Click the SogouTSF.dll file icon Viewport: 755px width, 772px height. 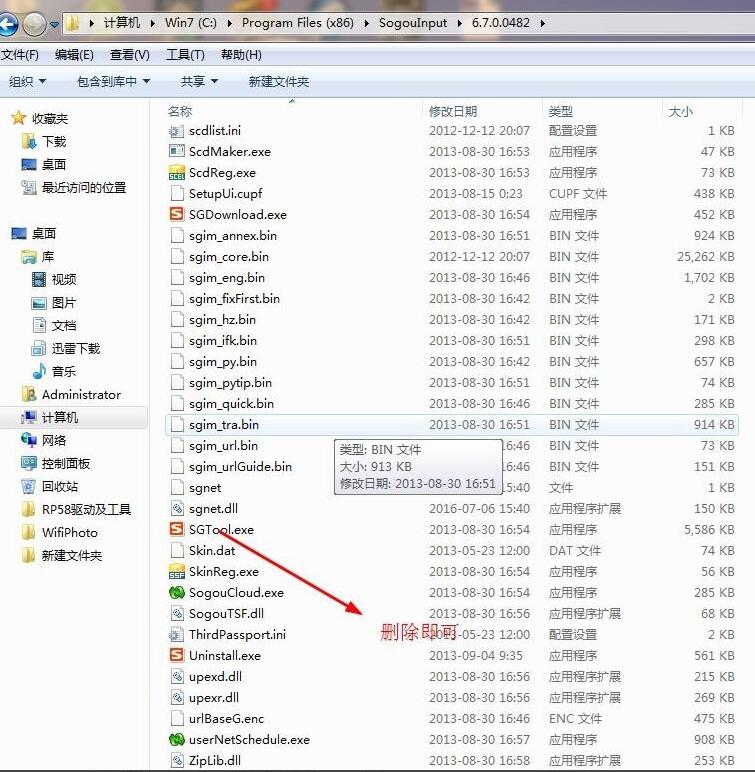point(176,613)
